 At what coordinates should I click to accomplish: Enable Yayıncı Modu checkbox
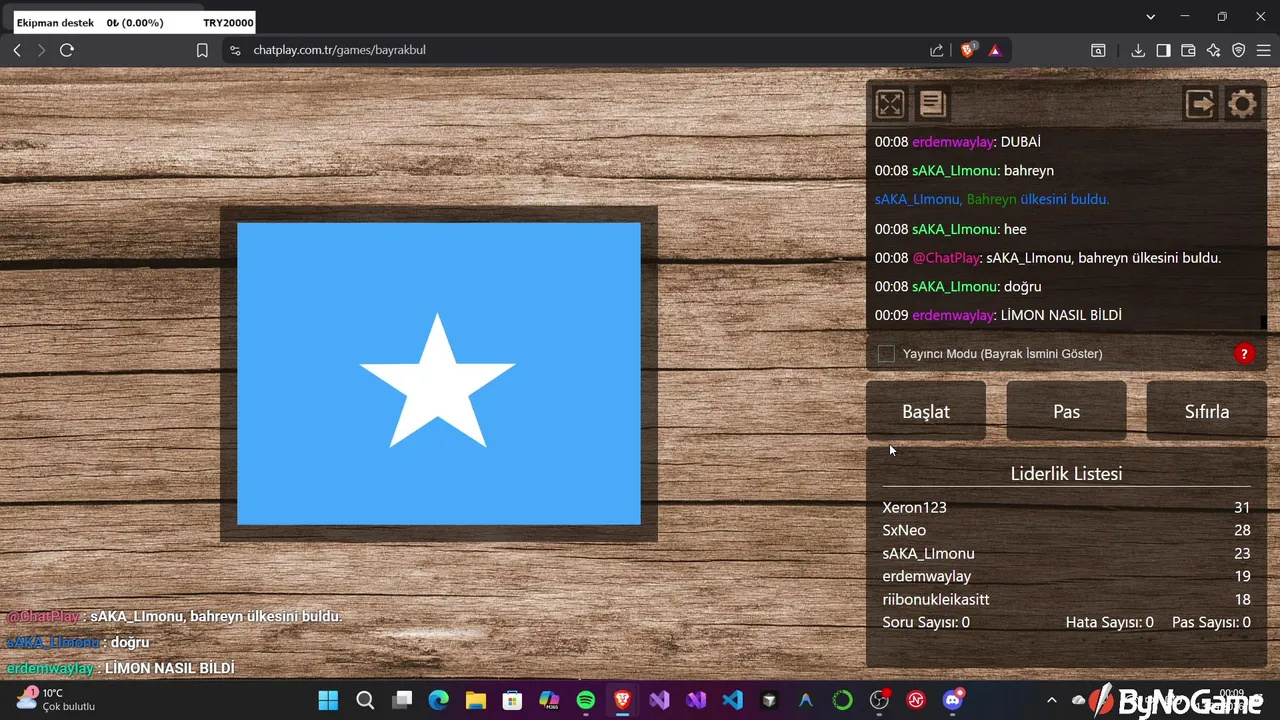click(886, 353)
